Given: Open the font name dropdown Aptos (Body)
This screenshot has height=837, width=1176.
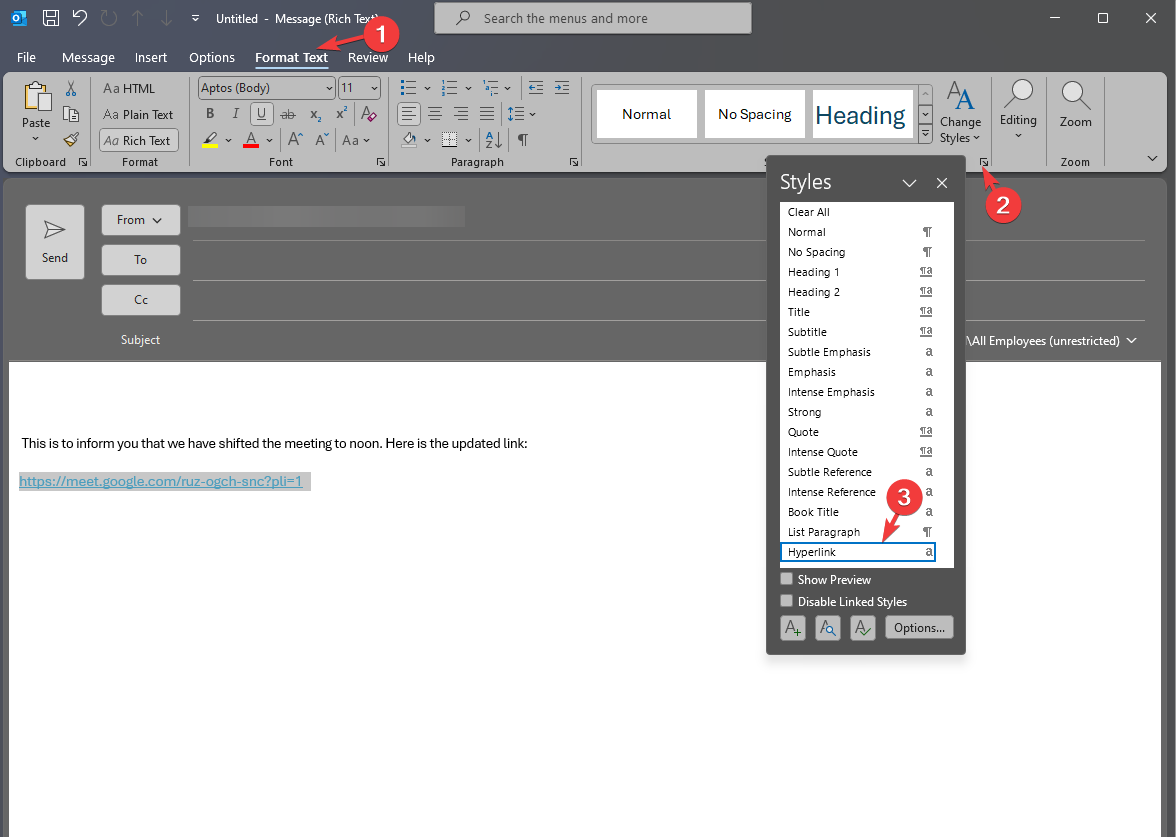Looking at the screenshot, I should point(266,88).
